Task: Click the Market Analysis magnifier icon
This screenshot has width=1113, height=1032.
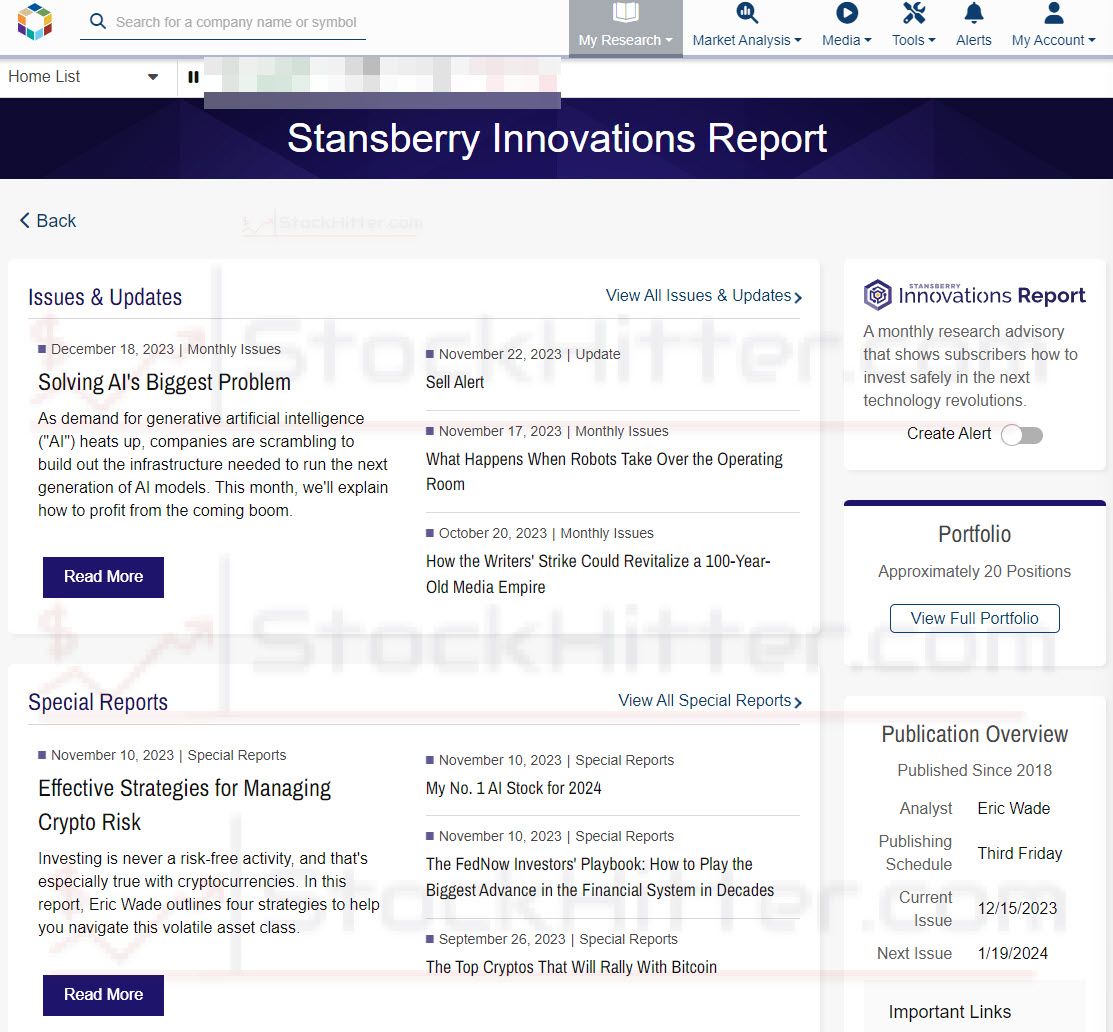Action: [746, 12]
